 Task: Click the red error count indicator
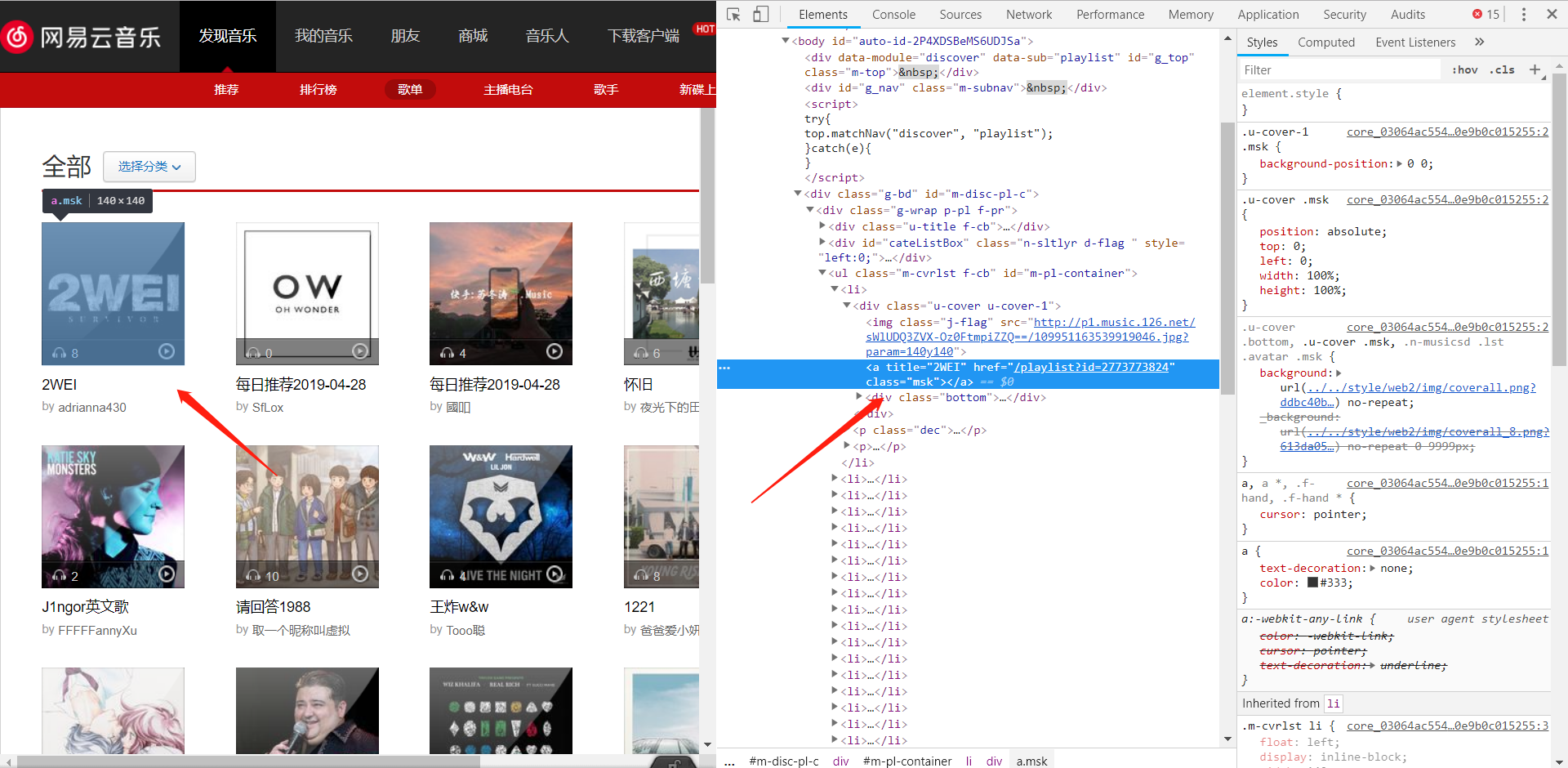1486,15
